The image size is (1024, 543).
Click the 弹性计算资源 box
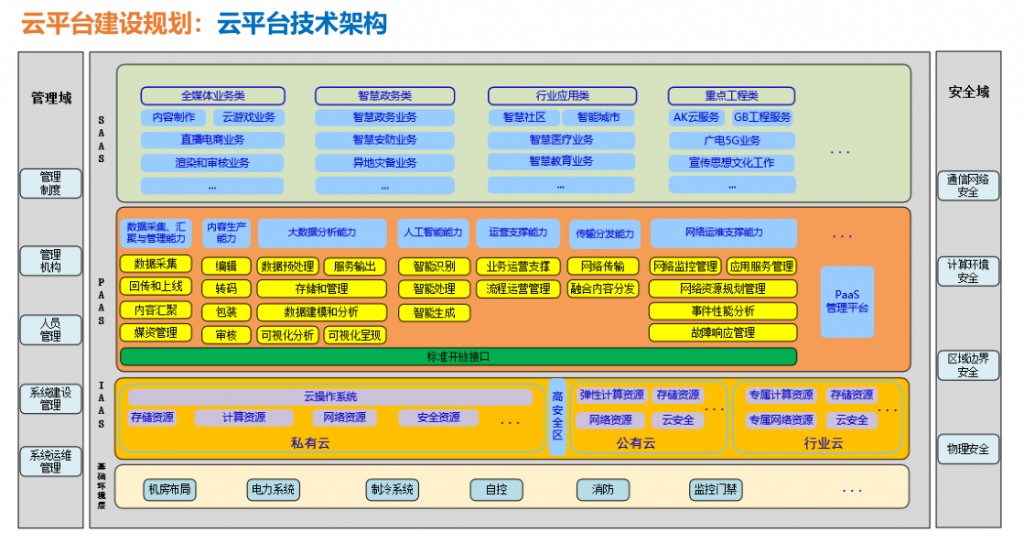[x=612, y=395]
